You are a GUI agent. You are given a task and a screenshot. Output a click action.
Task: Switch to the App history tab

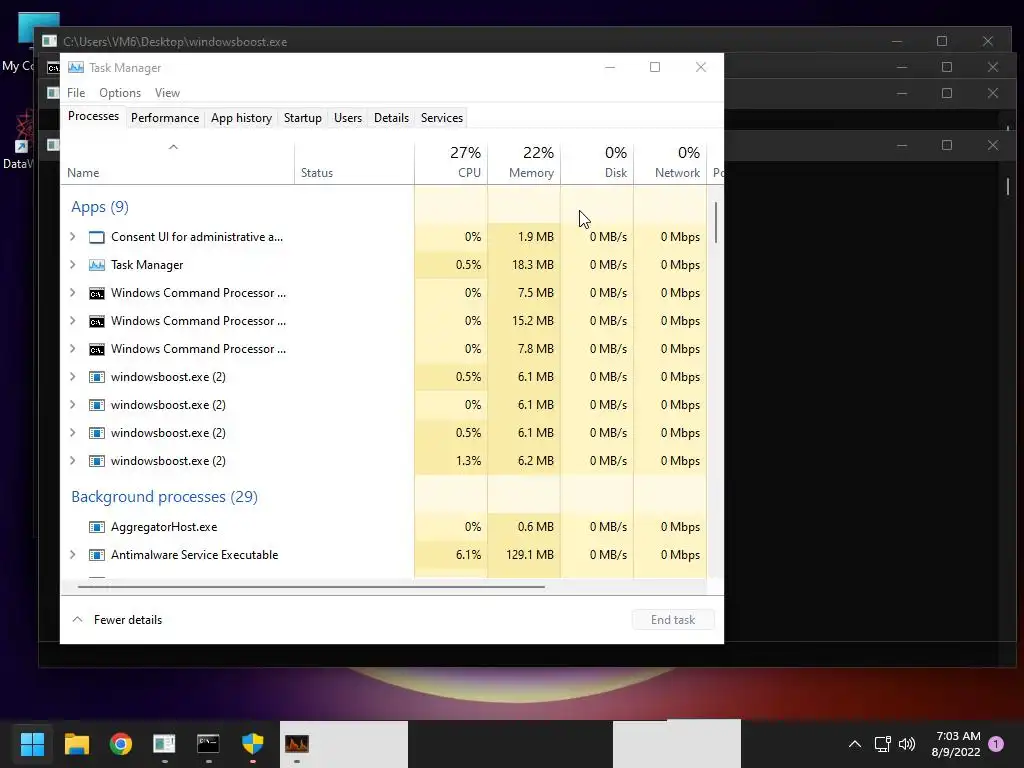241,118
